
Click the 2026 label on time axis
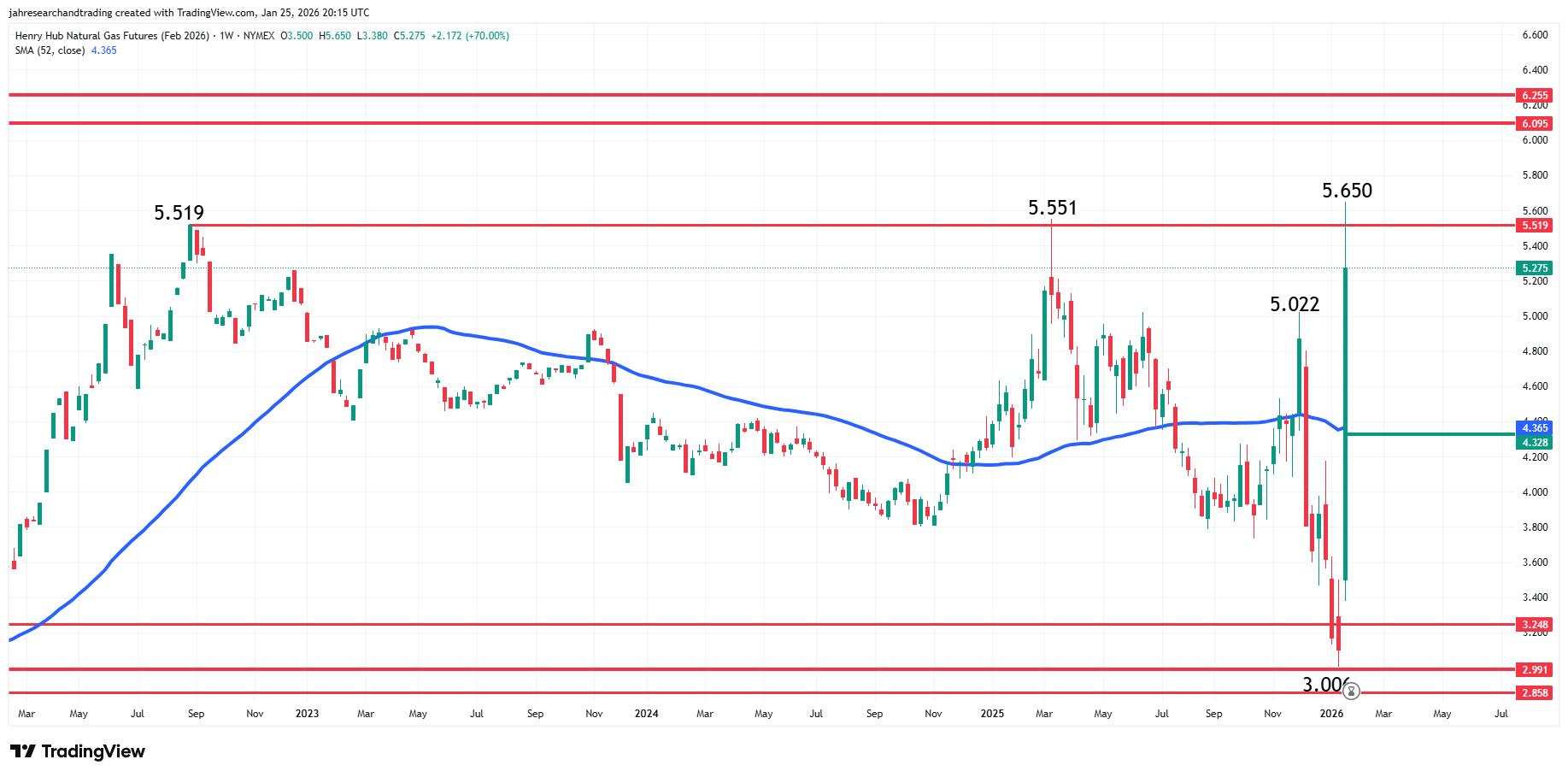pyautogui.click(x=1331, y=714)
